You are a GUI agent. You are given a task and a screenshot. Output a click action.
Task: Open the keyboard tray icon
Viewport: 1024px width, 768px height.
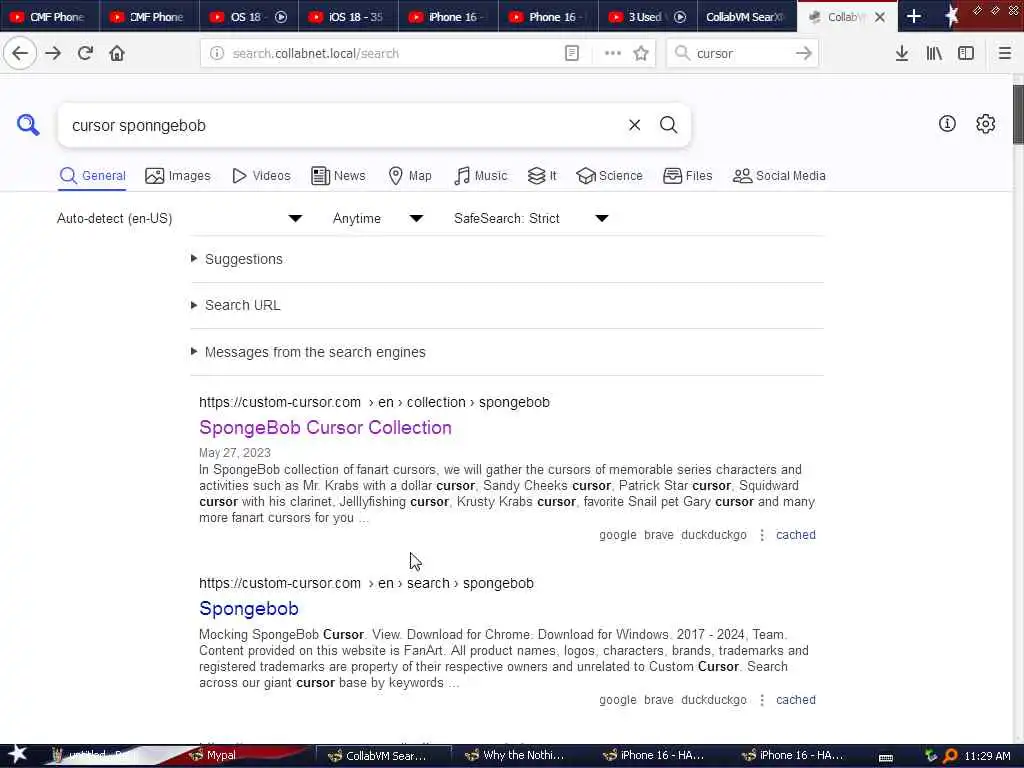pyautogui.click(x=886, y=757)
